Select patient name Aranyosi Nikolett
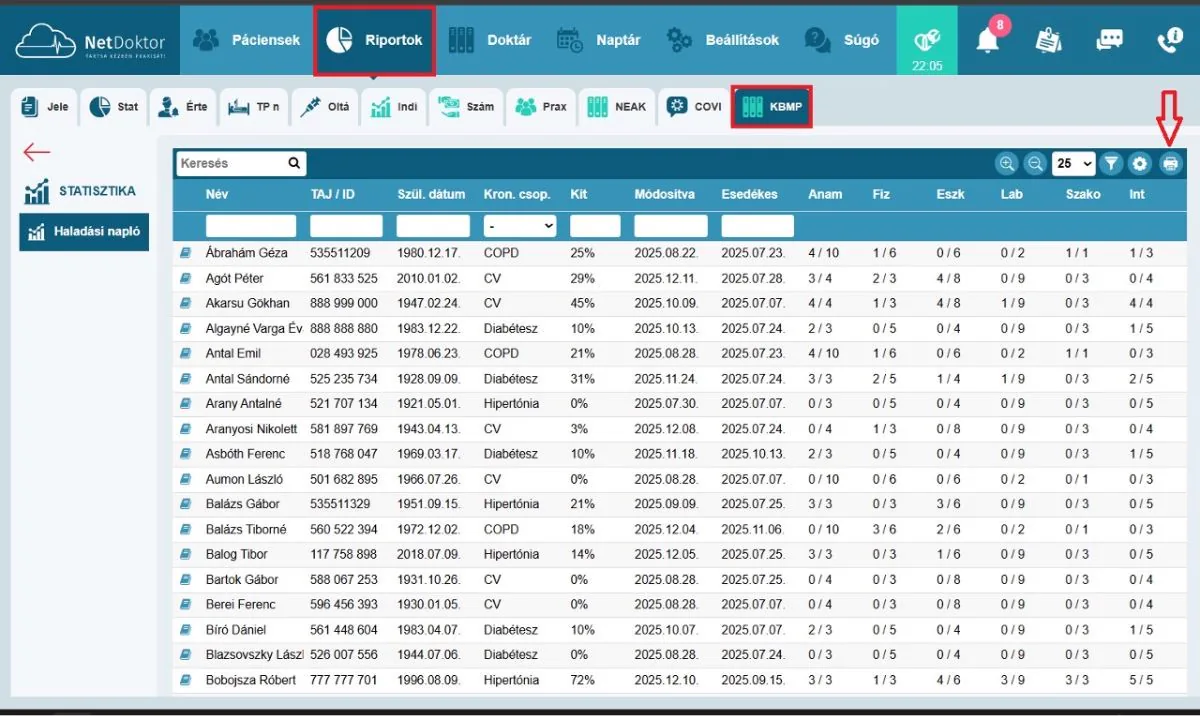Viewport: 1200px width, 716px height. point(252,429)
